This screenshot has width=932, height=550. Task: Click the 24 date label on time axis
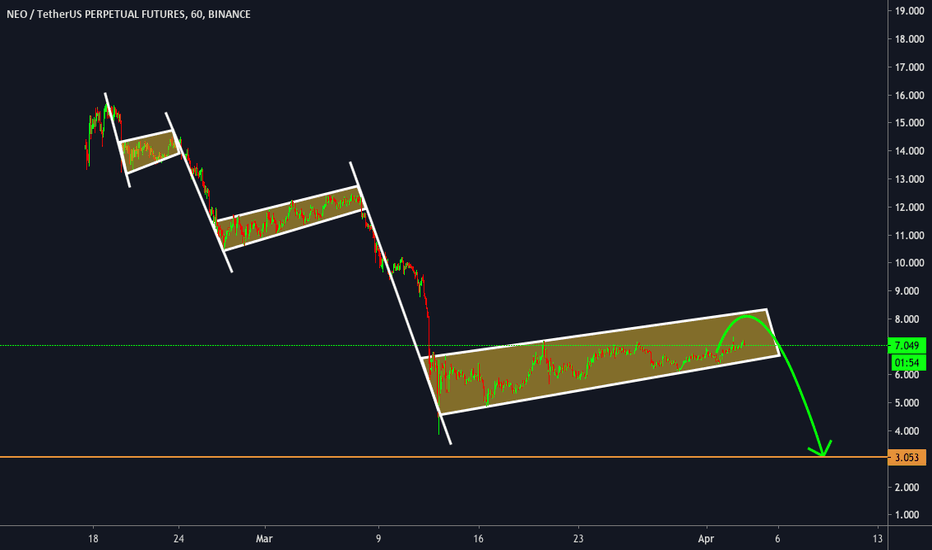coord(178,539)
